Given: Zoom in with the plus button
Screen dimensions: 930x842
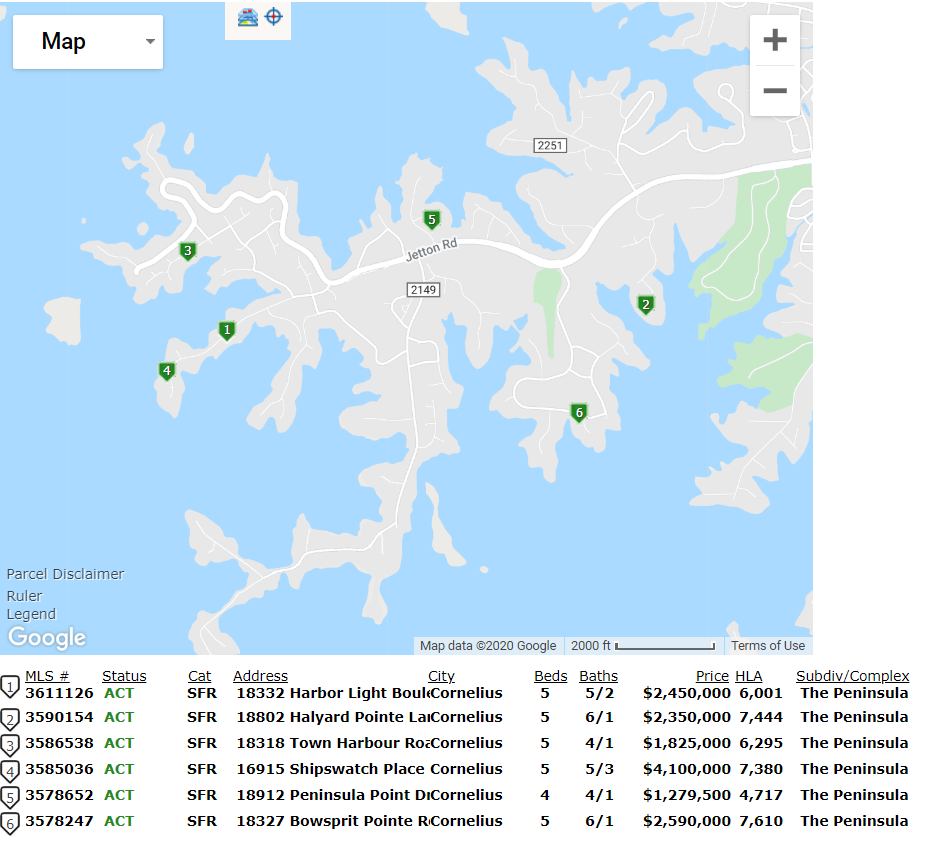Looking at the screenshot, I should pos(775,40).
